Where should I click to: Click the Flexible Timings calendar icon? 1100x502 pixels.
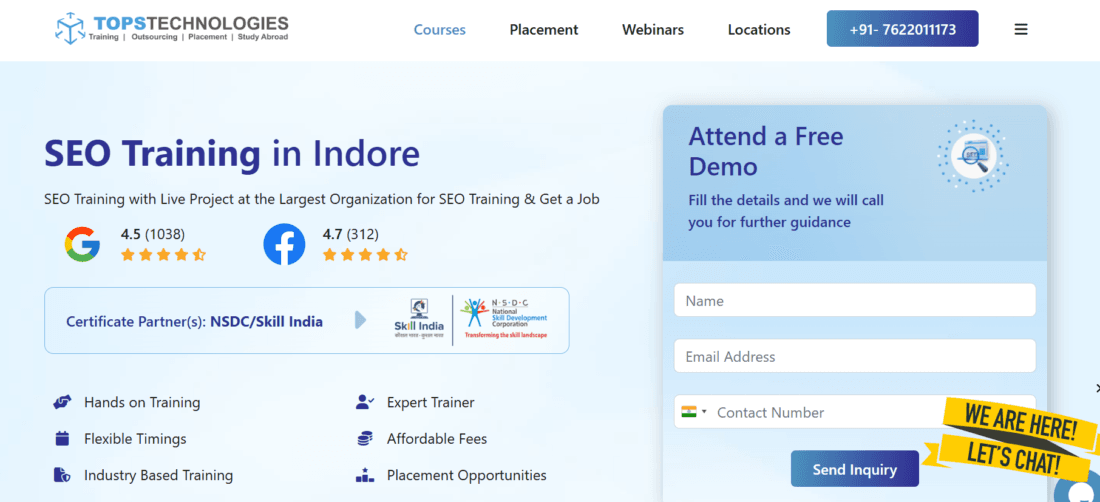point(62,439)
